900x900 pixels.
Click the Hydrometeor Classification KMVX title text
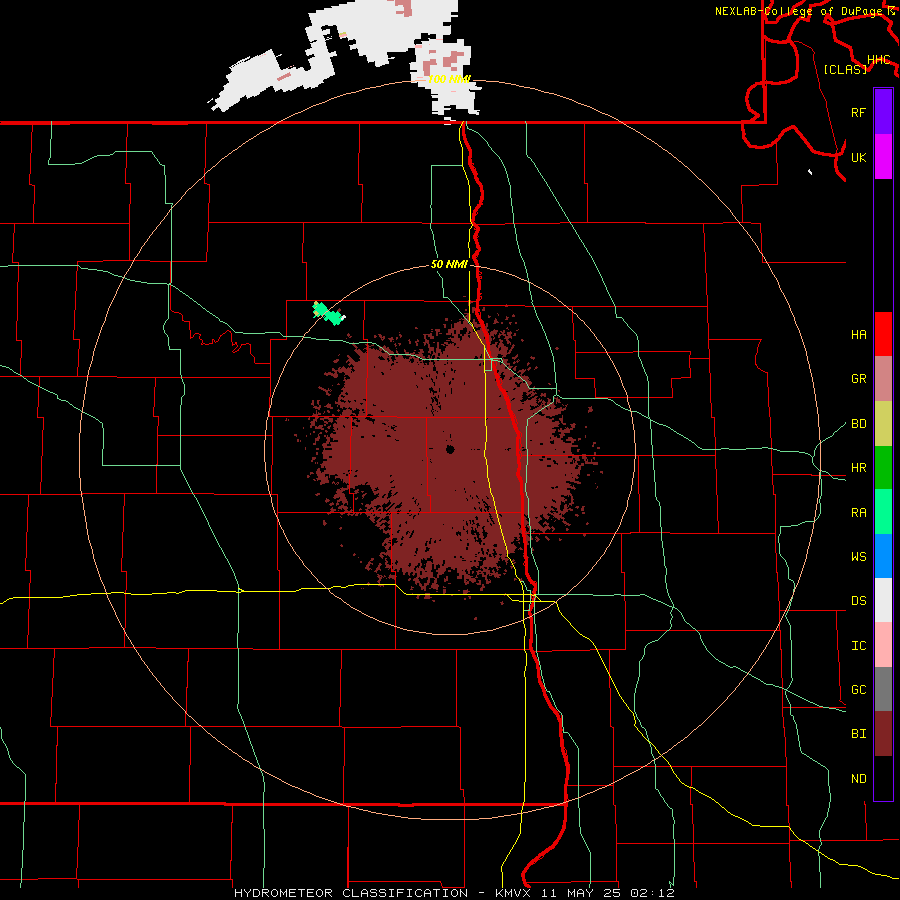click(x=454, y=893)
